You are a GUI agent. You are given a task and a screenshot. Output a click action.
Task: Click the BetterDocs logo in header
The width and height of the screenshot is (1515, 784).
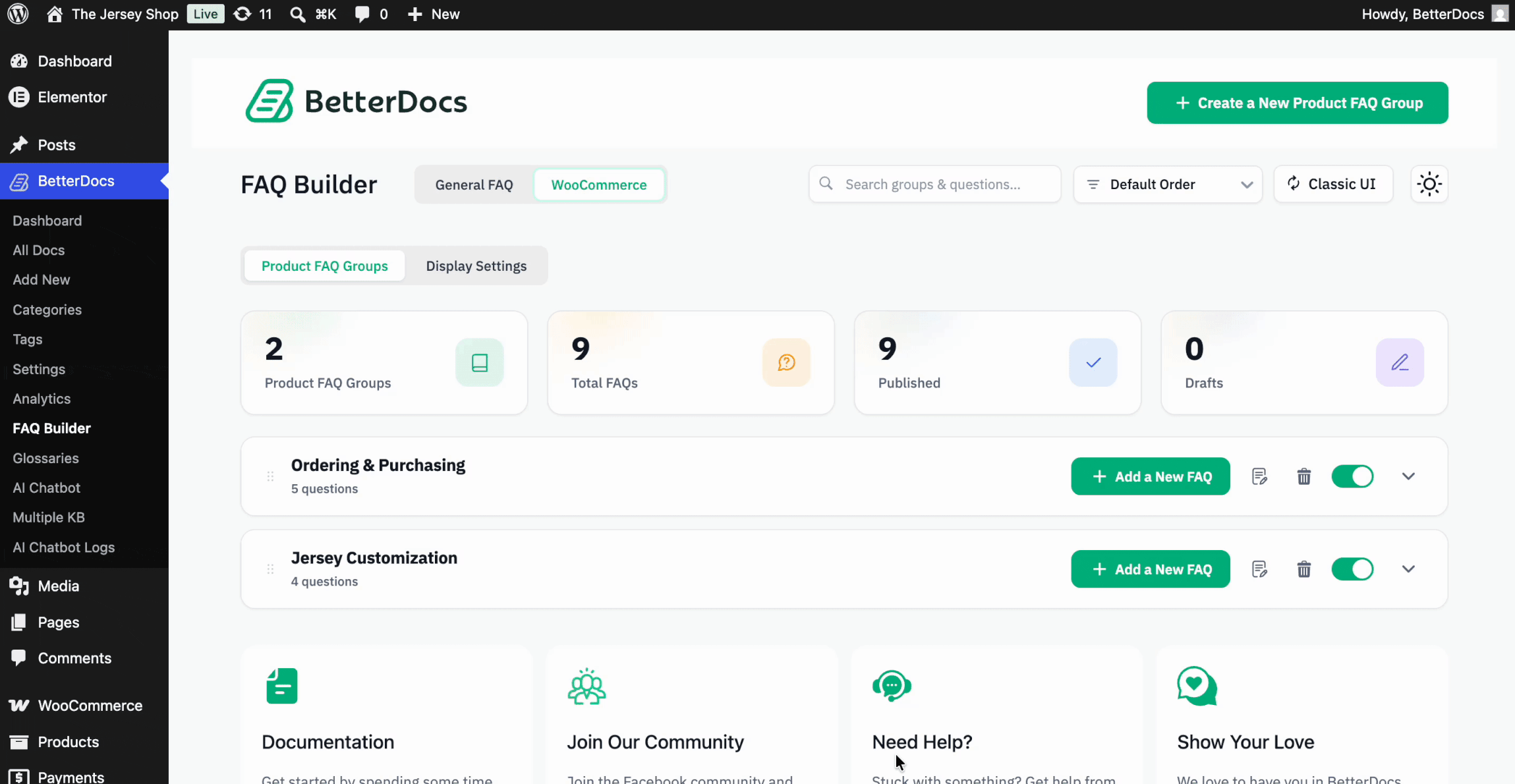357,101
